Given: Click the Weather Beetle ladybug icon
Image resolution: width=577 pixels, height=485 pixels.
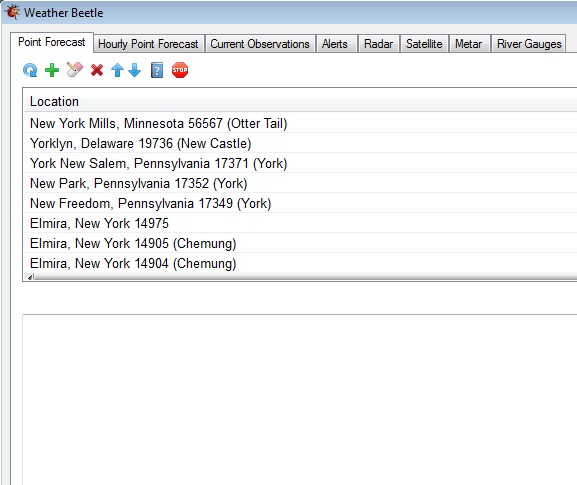Looking at the screenshot, I should [x=12, y=12].
